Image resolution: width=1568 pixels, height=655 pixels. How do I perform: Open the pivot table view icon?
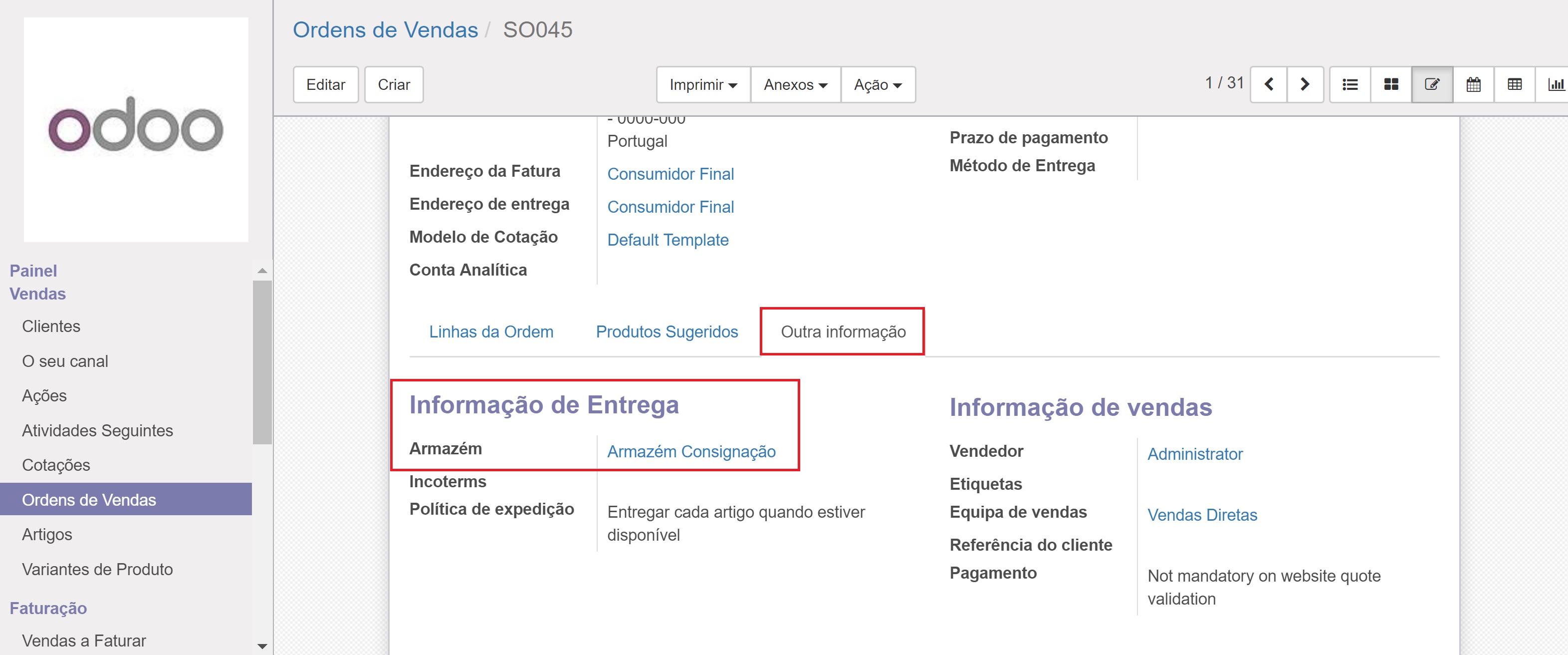pos(1515,84)
